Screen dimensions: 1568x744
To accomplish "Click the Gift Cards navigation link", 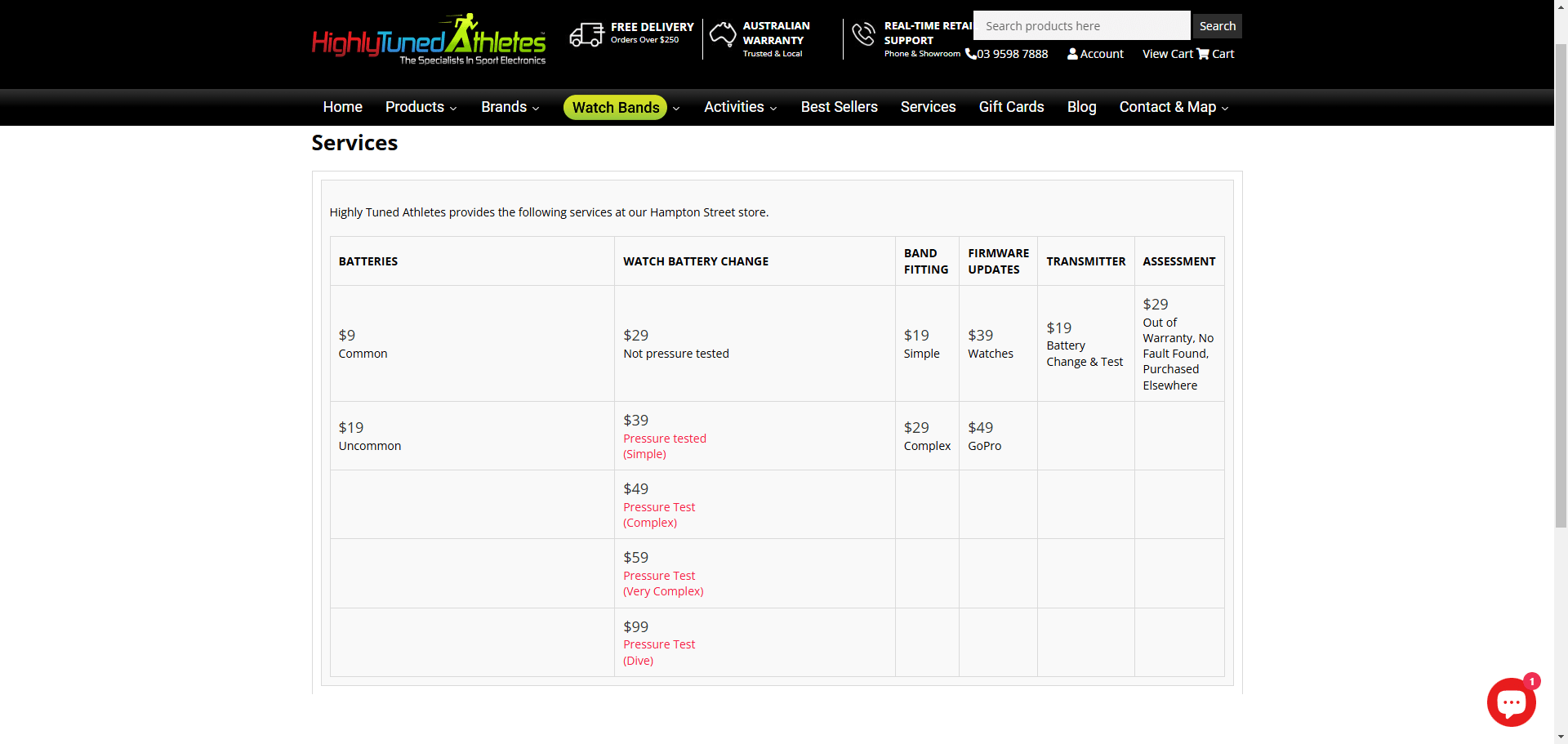I will click(1011, 107).
